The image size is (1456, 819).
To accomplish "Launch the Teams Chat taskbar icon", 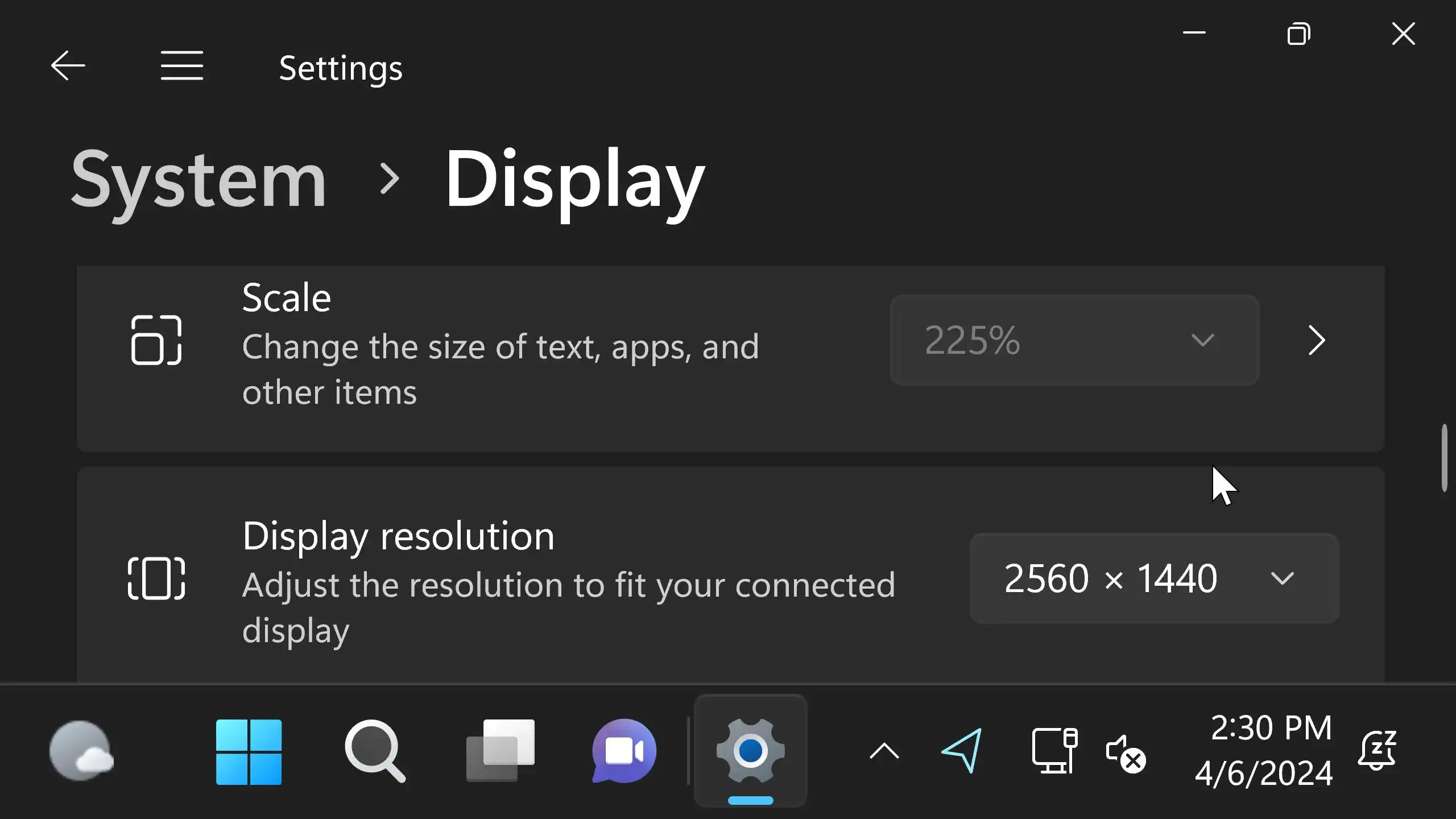I will coord(624,752).
